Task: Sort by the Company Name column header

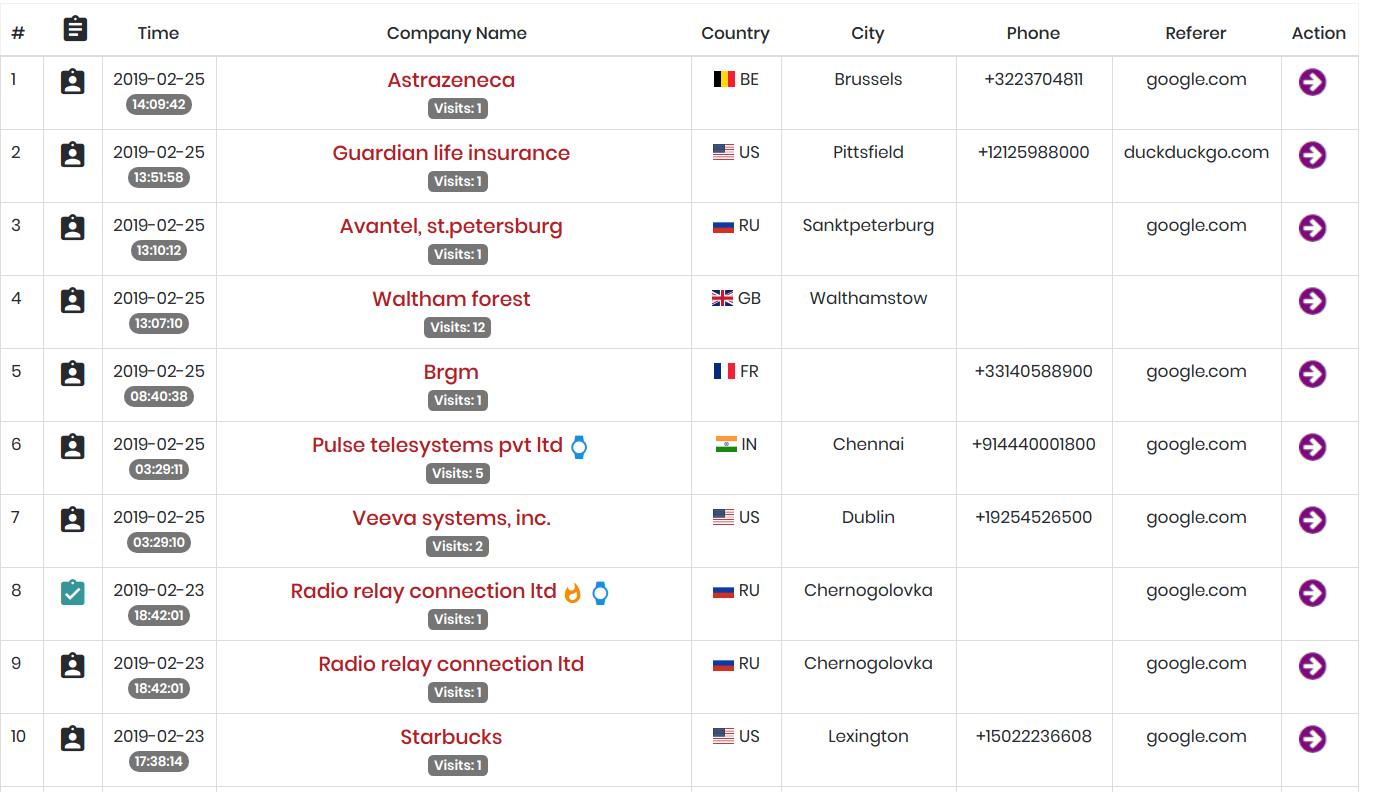Action: pyautogui.click(x=456, y=33)
